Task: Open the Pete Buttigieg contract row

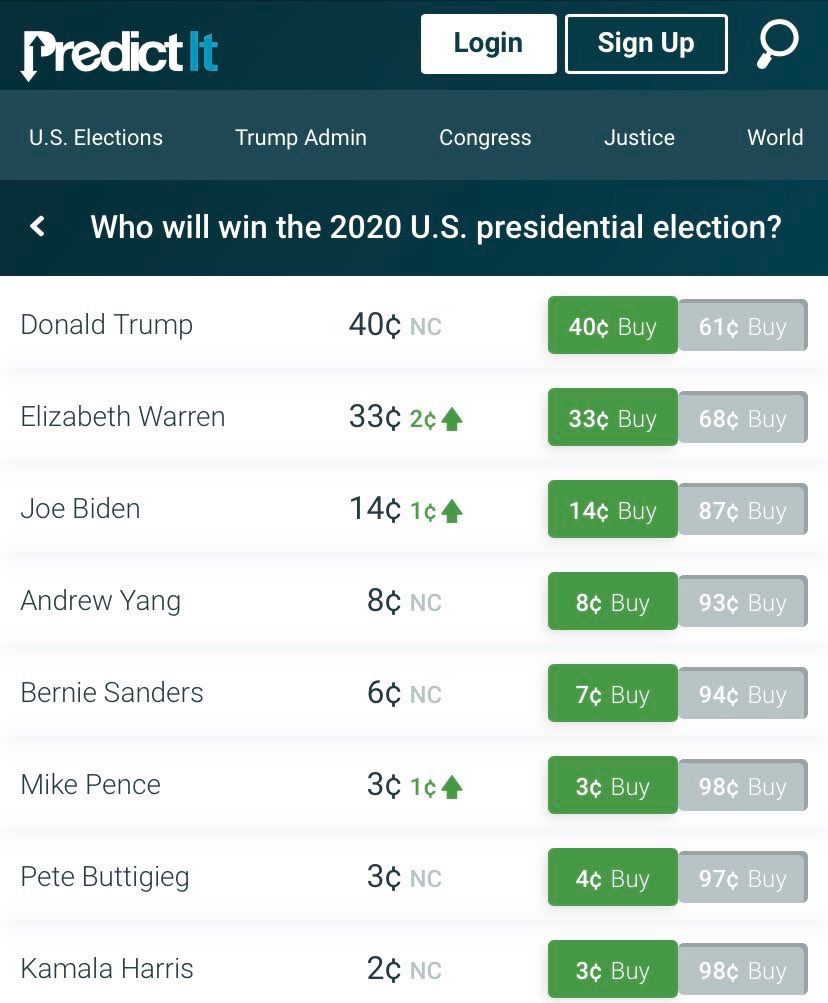Action: 105,877
